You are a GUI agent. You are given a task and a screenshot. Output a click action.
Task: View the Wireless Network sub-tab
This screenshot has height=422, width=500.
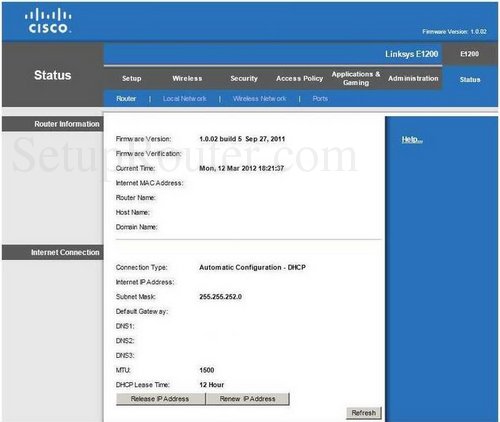259,99
